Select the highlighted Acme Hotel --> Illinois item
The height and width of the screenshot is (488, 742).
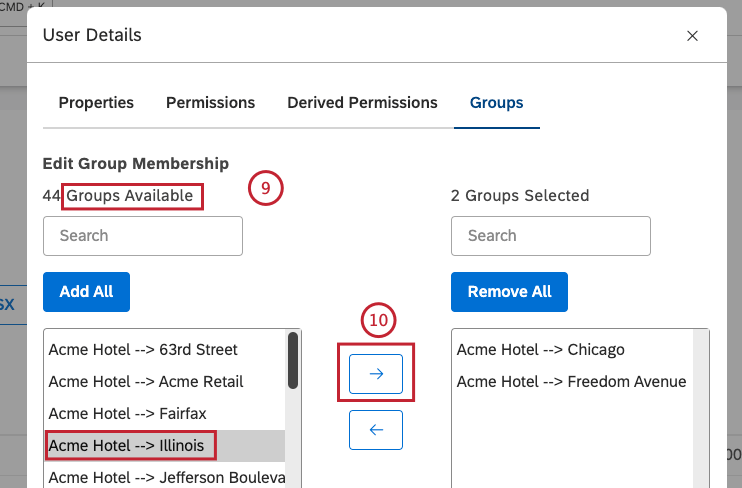tap(126, 444)
